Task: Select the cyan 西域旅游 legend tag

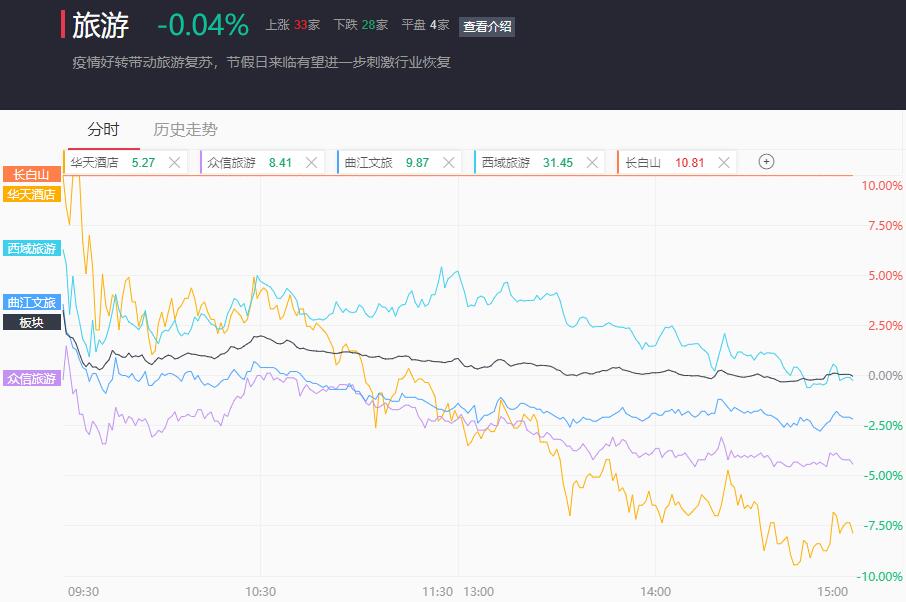Action: 32,248
